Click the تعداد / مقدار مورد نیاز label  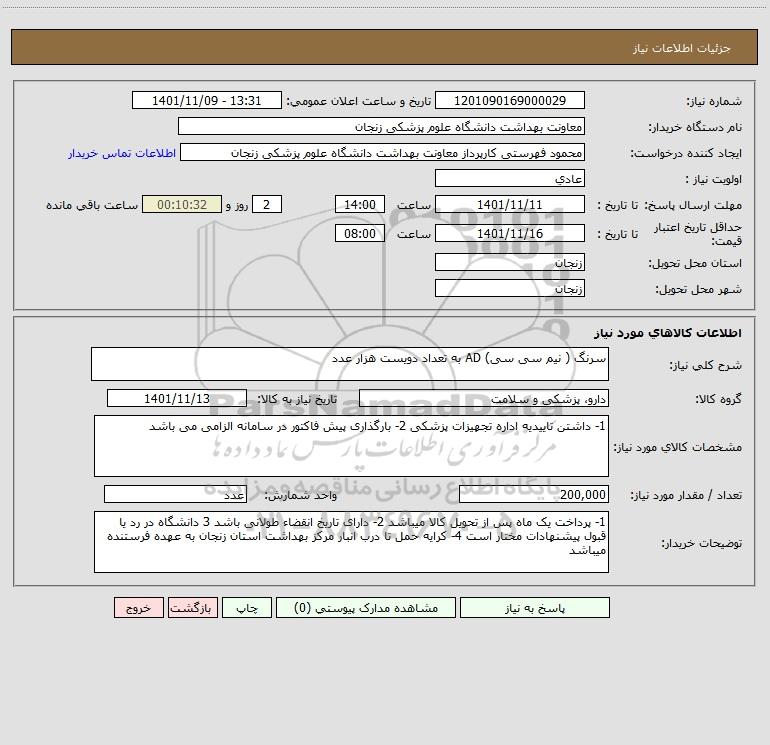686,496
